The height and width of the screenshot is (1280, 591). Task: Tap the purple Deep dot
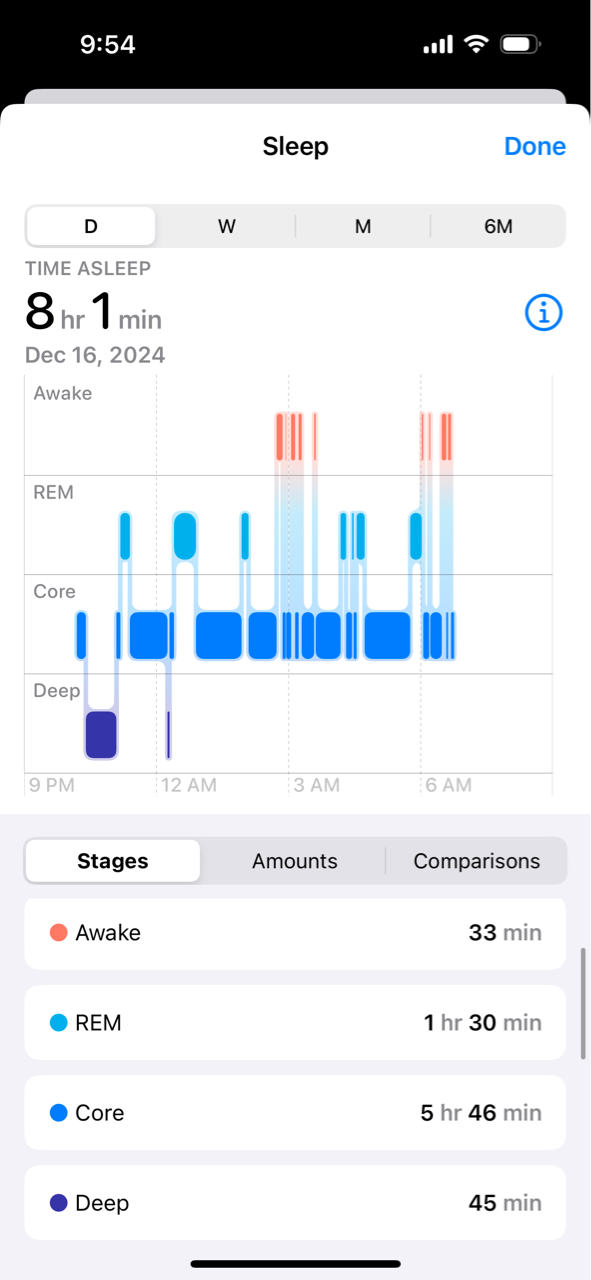tap(58, 1203)
